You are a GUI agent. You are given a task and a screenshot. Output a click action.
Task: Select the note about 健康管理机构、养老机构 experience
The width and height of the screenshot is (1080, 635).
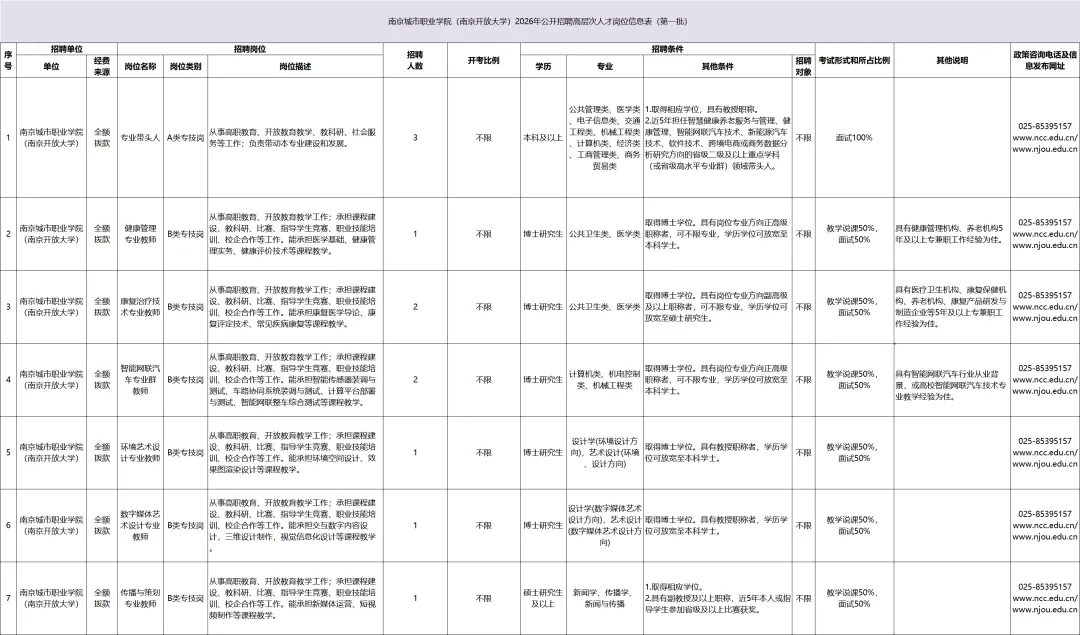click(952, 234)
